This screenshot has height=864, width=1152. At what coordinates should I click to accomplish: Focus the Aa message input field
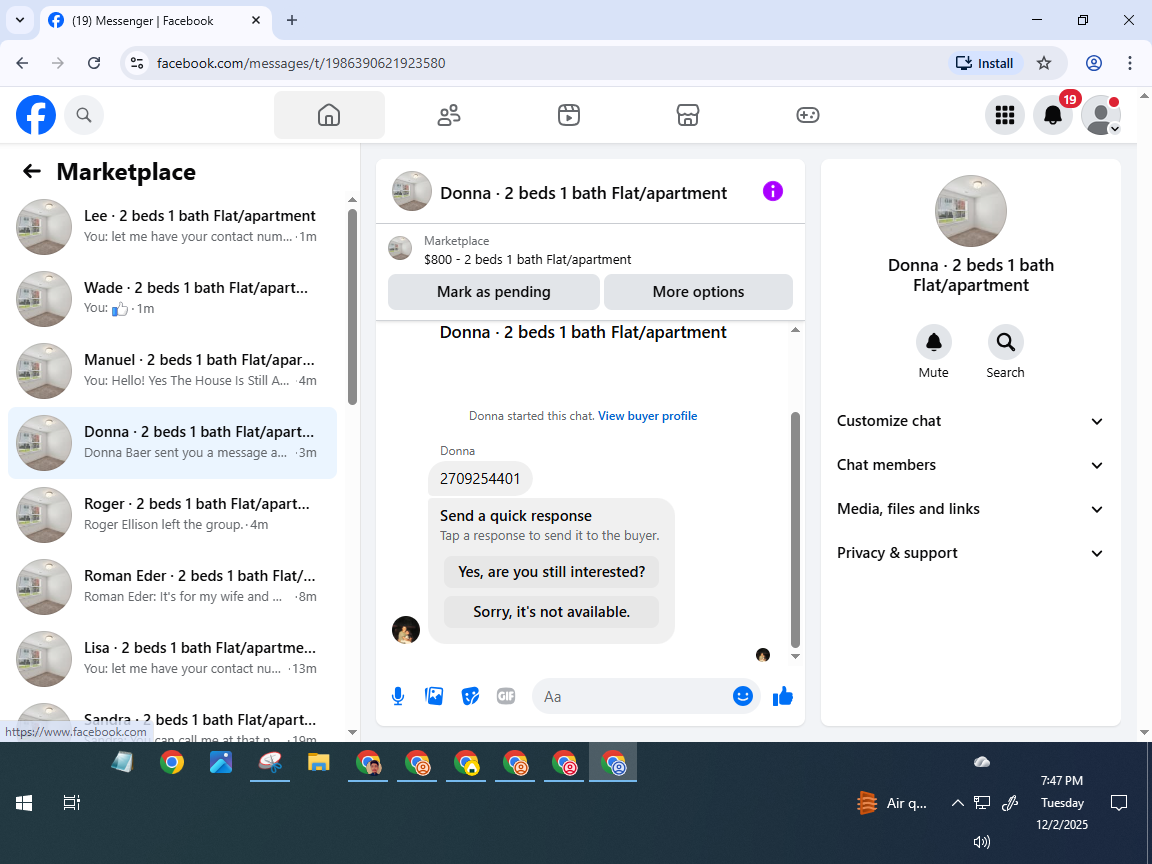click(x=636, y=696)
